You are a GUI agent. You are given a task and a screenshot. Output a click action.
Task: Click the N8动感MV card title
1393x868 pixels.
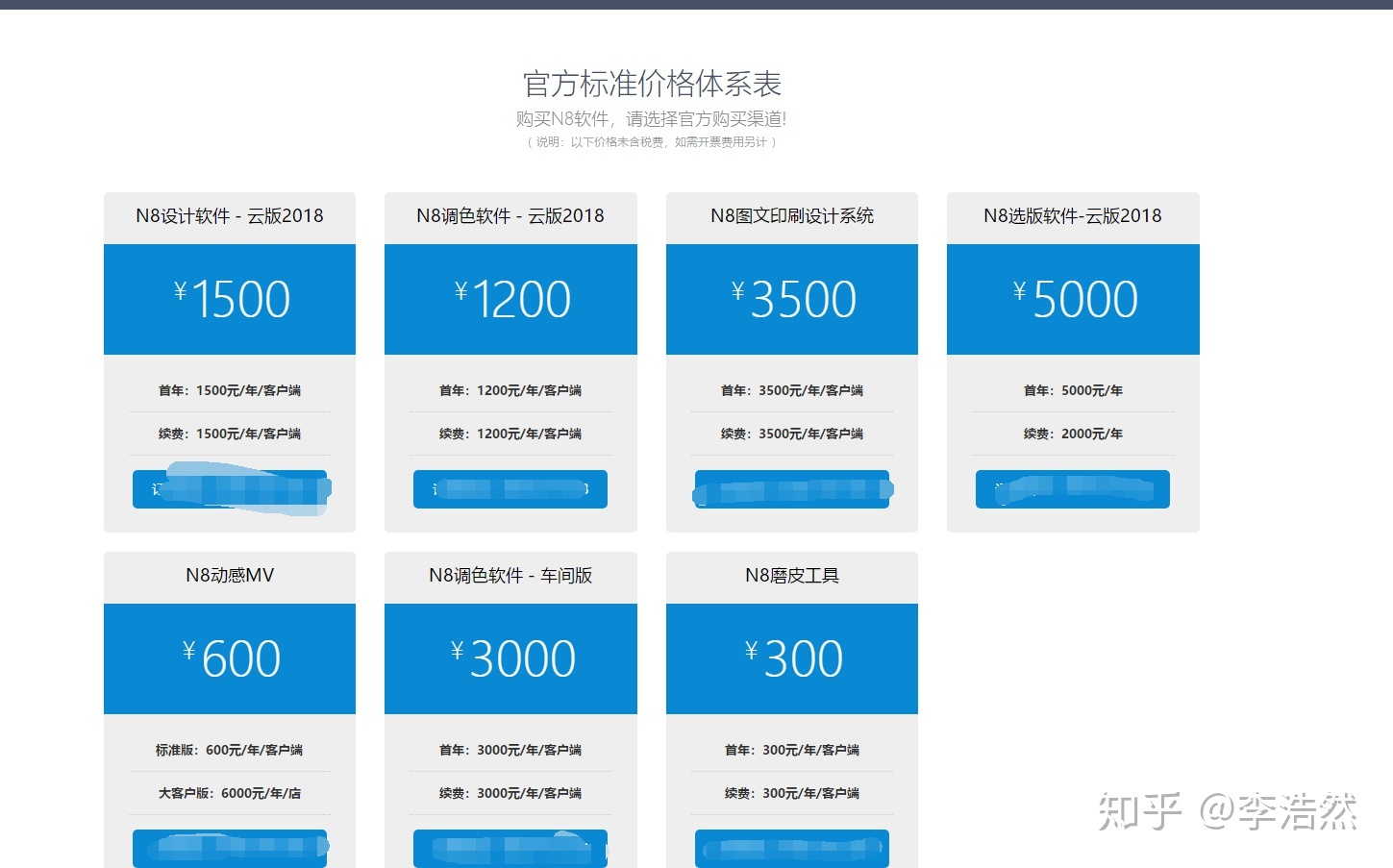click(x=229, y=575)
